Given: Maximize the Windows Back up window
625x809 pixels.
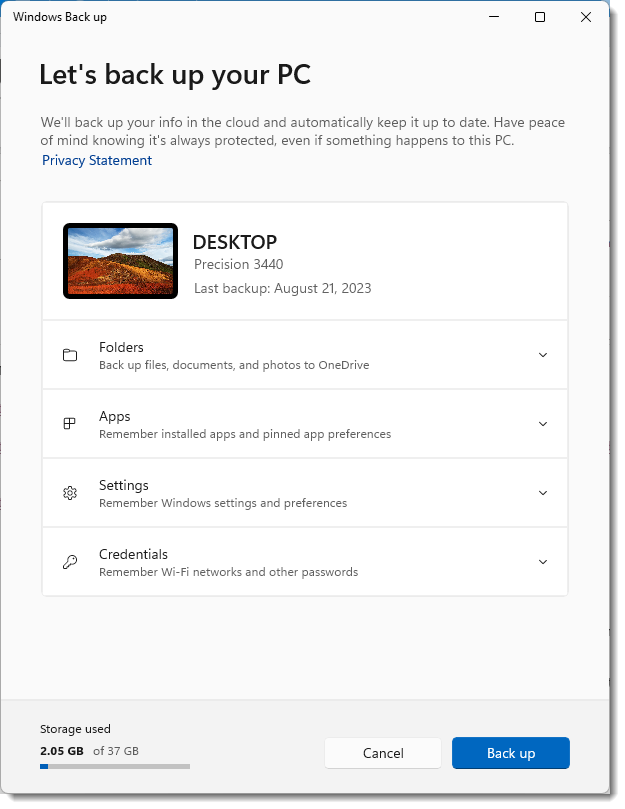Looking at the screenshot, I should [x=539, y=17].
